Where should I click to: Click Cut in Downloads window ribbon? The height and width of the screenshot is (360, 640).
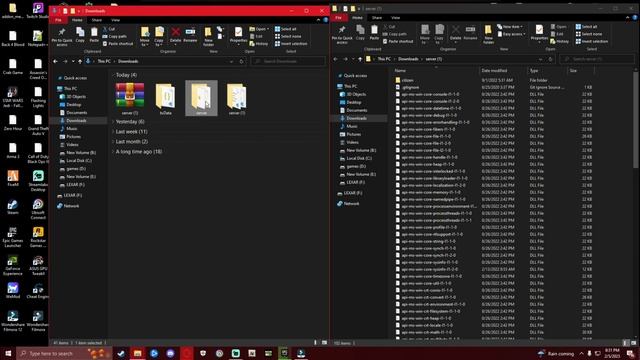[109, 29]
